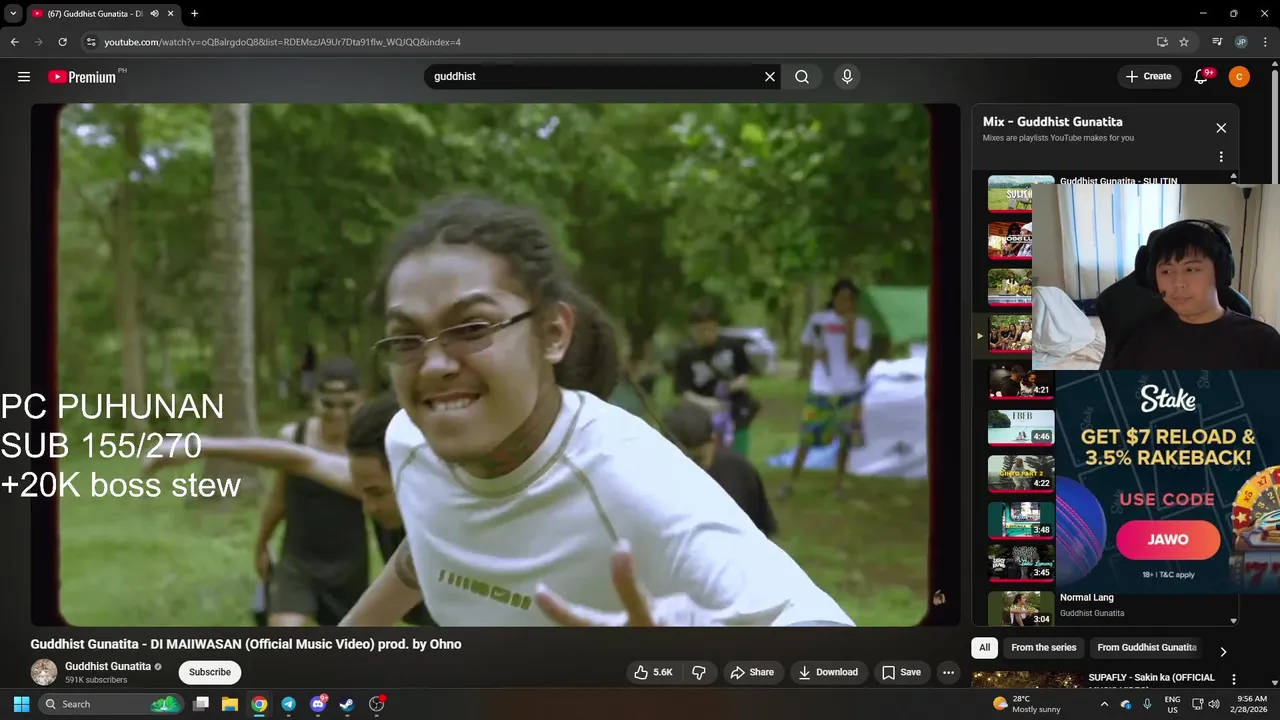The image size is (1280, 720).
Task: Open Steam from the taskbar
Action: tap(347, 704)
